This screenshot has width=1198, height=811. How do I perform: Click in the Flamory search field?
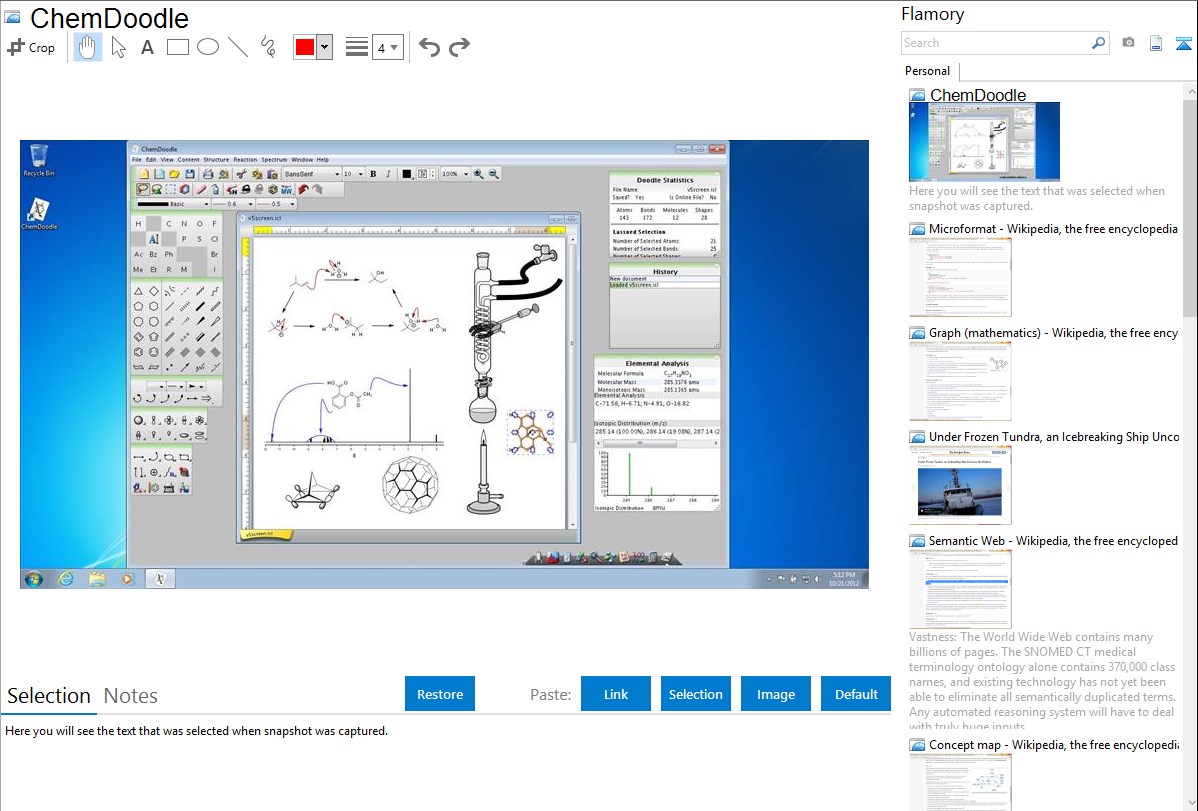(995, 43)
